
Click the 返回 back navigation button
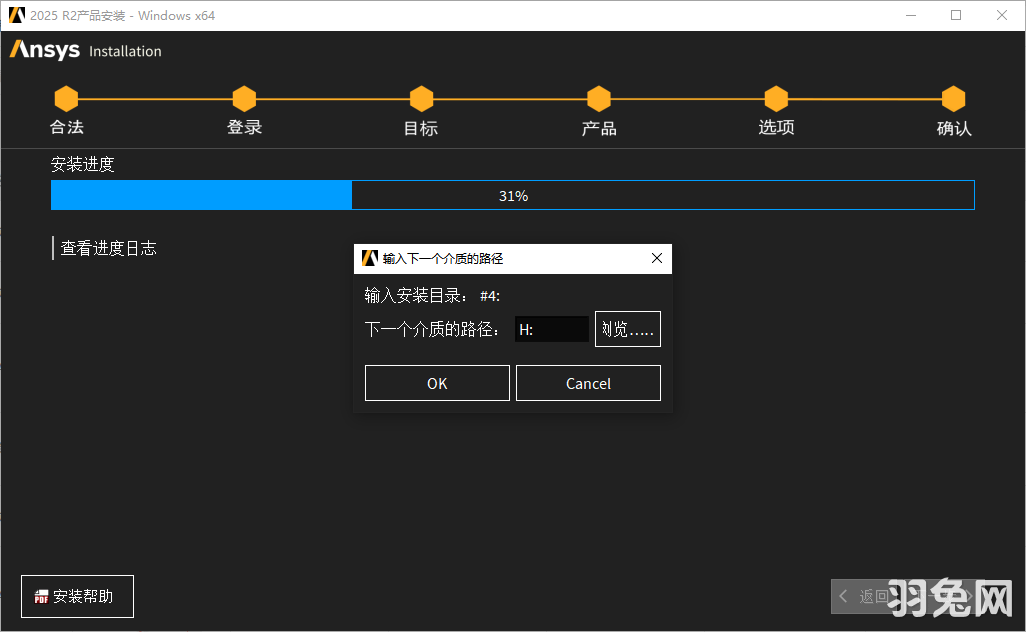(872, 596)
